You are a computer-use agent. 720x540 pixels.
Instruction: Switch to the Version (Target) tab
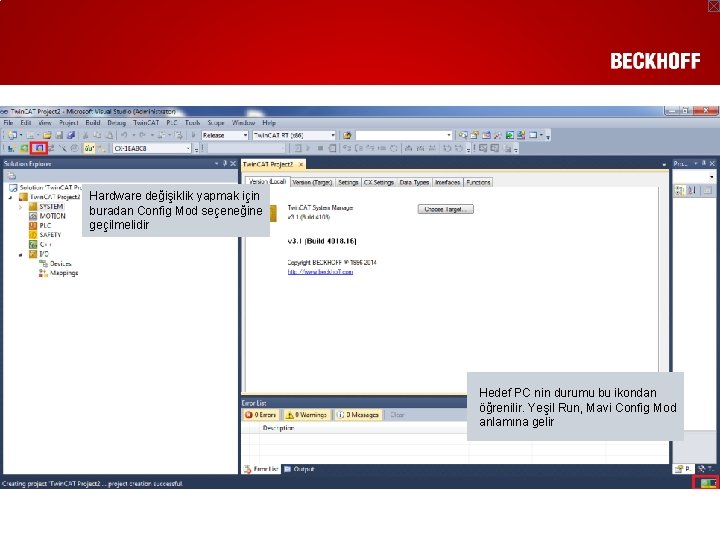pos(312,182)
